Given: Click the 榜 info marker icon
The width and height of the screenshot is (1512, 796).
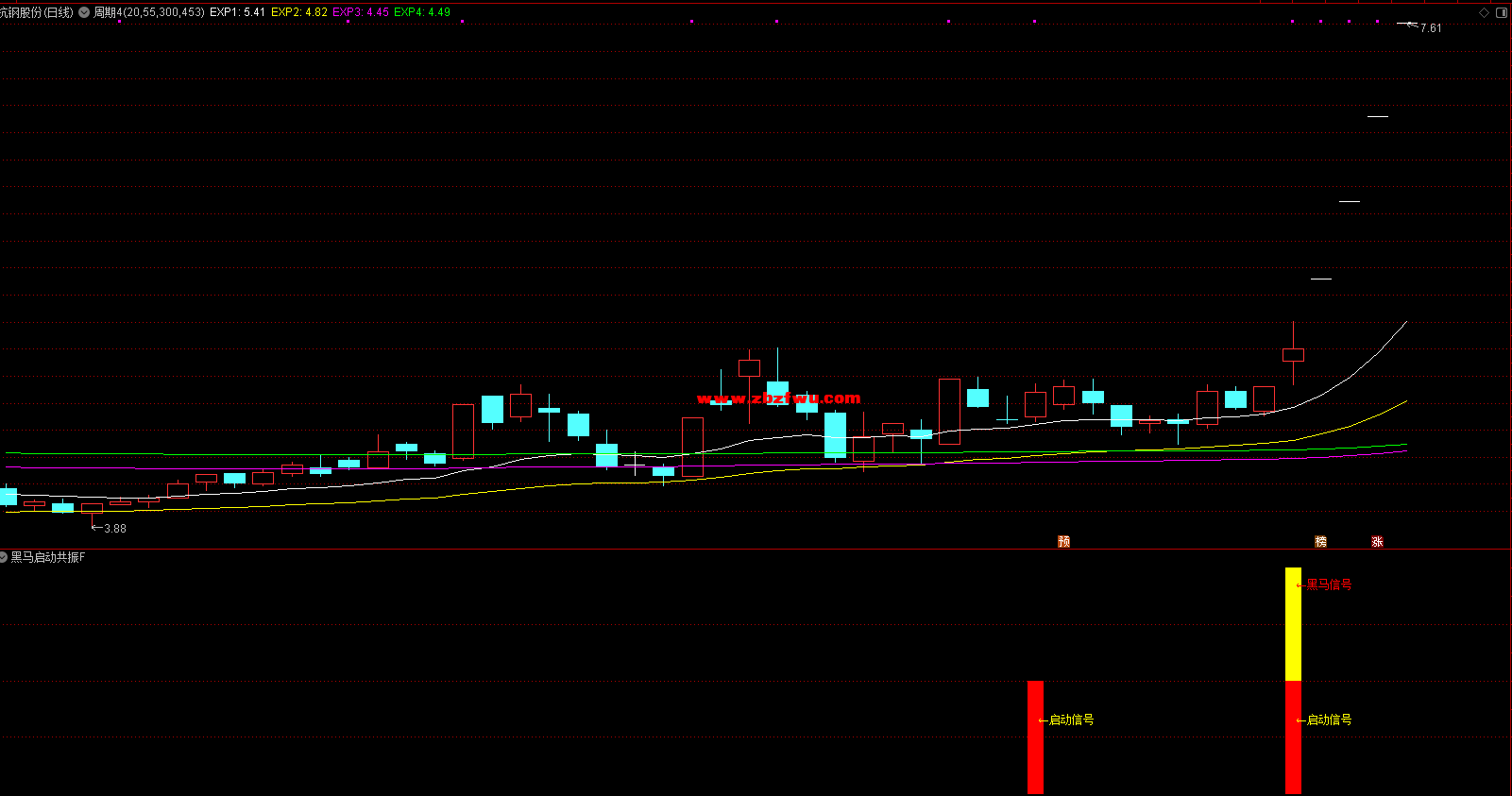Looking at the screenshot, I should [x=1321, y=541].
